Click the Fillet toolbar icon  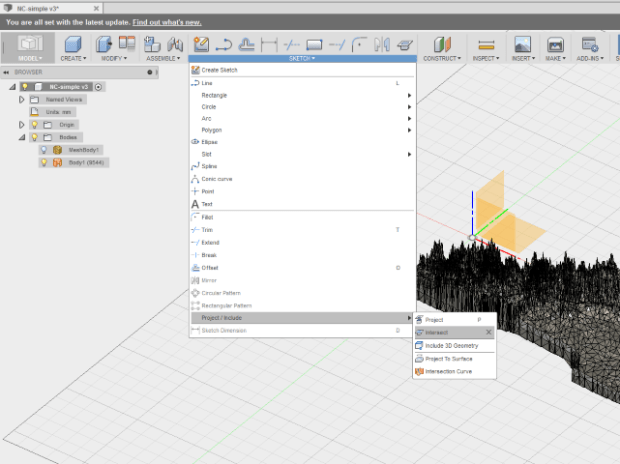[359, 44]
